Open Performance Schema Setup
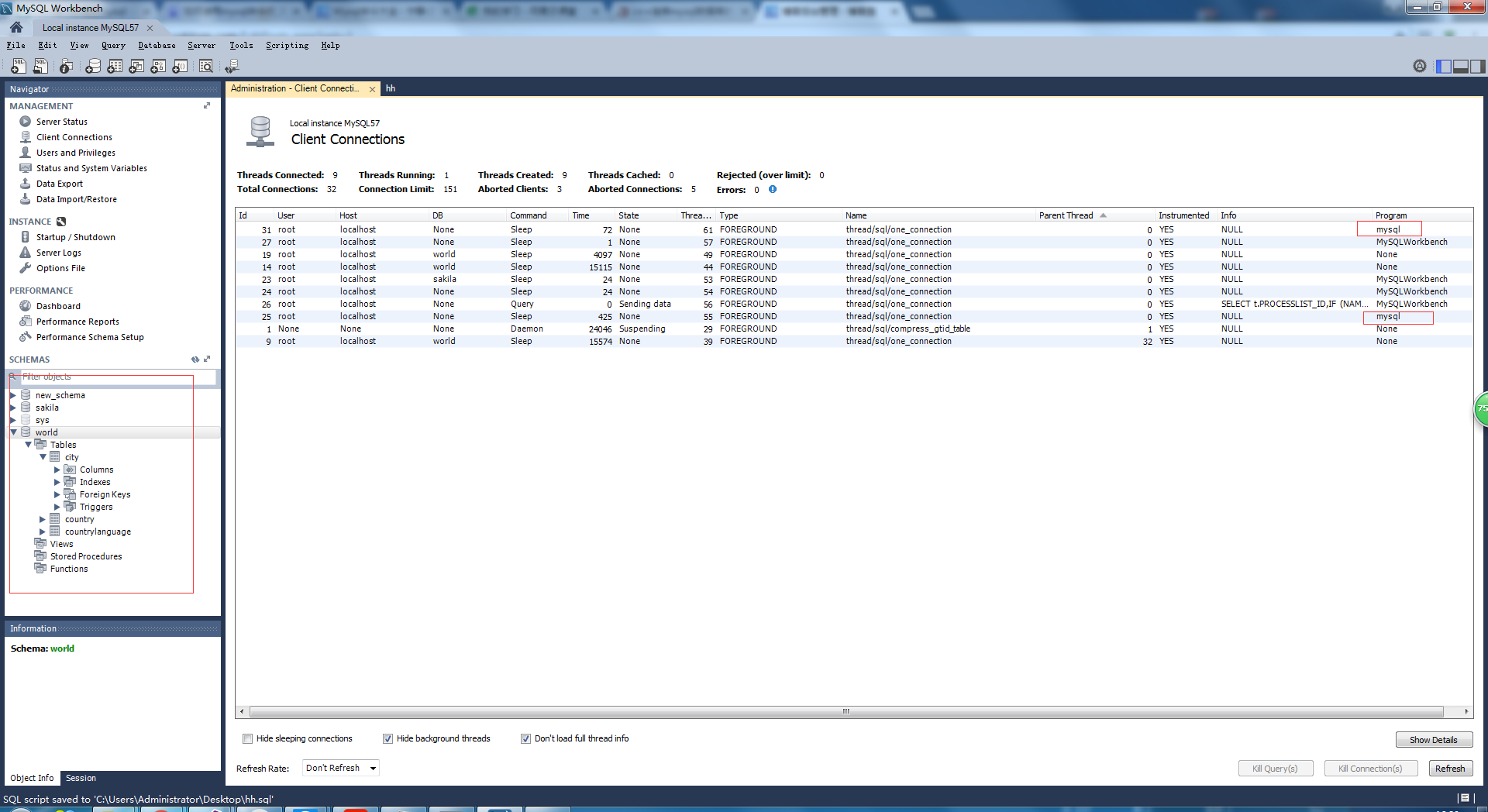 click(90, 337)
